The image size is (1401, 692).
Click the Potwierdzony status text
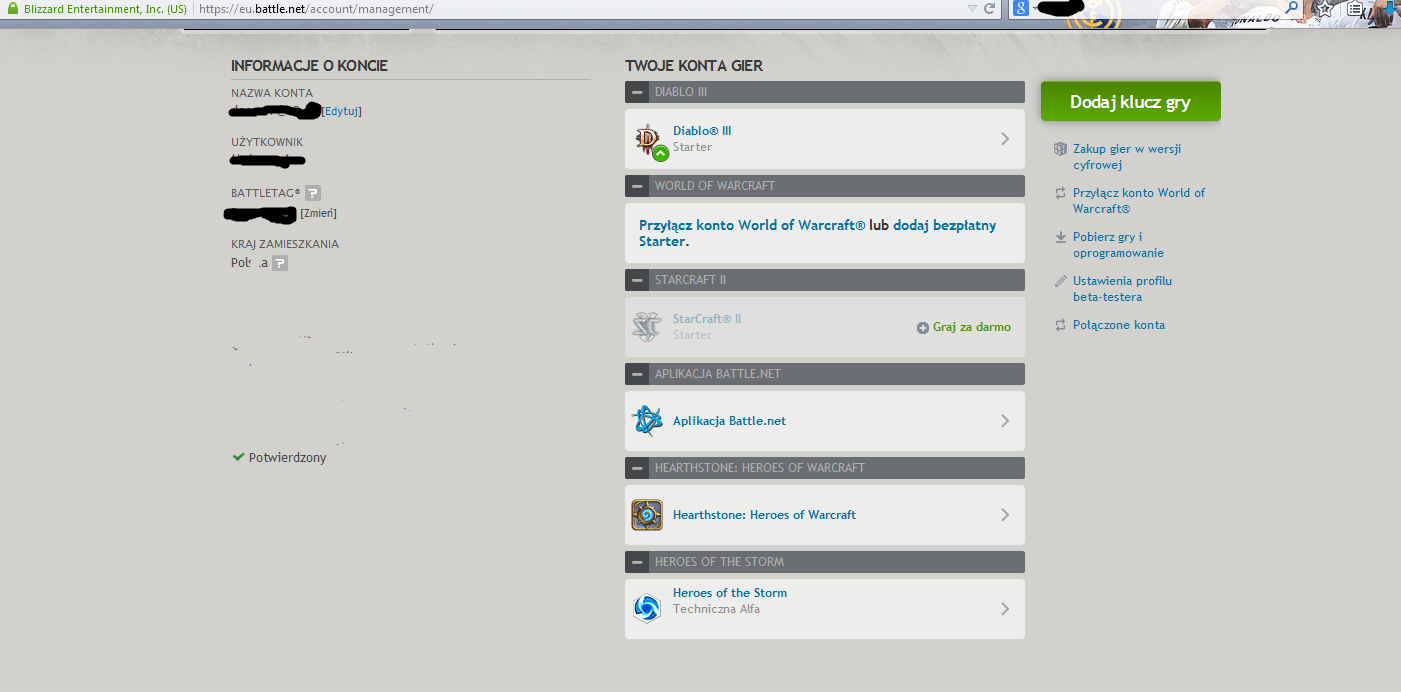287,457
